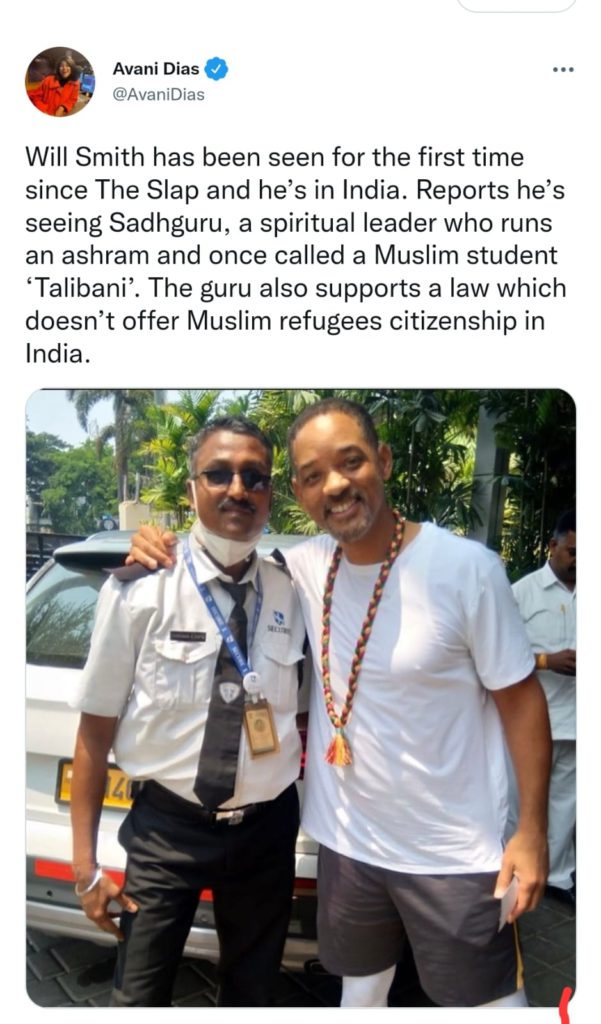Image resolution: width=601 pixels, height=1024 pixels.
Task: Click the quoted word 'Talibani' in the tweet
Action: pos(80,289)
